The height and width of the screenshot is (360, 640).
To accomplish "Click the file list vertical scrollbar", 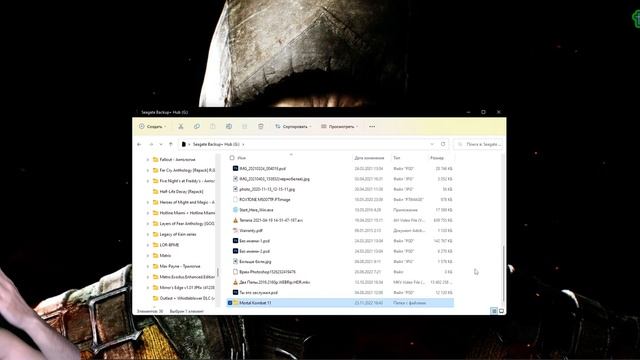I will click(x=504, y=273).
